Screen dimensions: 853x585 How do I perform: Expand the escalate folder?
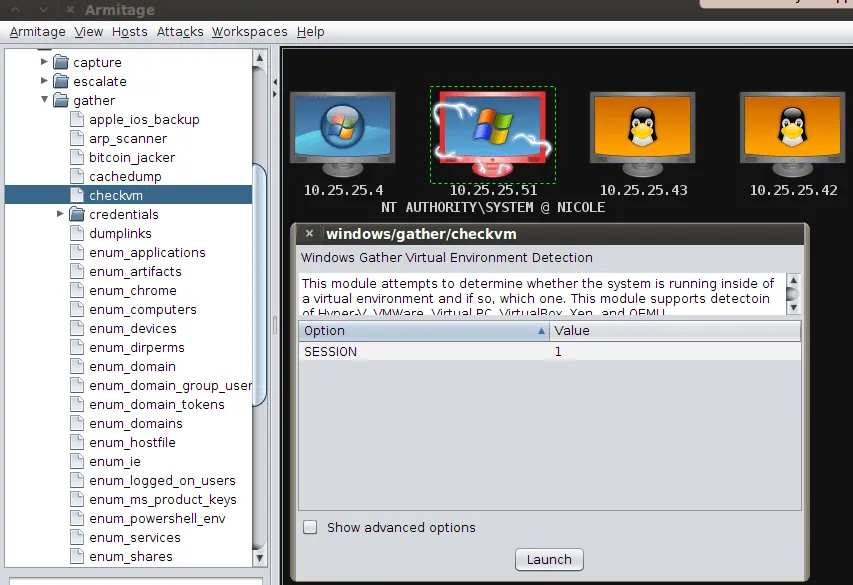[44, 81]
